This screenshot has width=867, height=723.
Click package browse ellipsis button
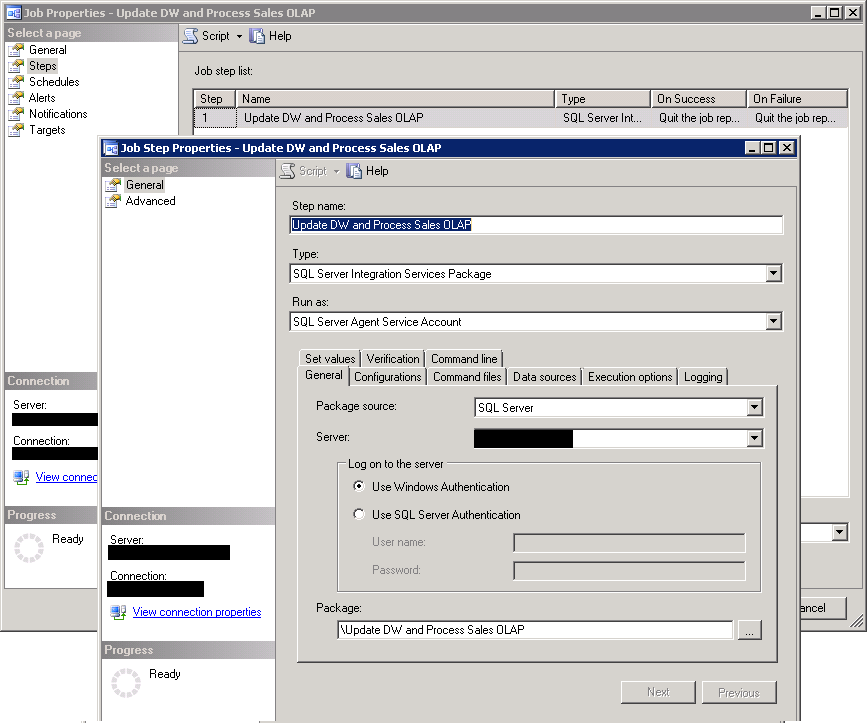pyautogui.click(x=750, y=630)
